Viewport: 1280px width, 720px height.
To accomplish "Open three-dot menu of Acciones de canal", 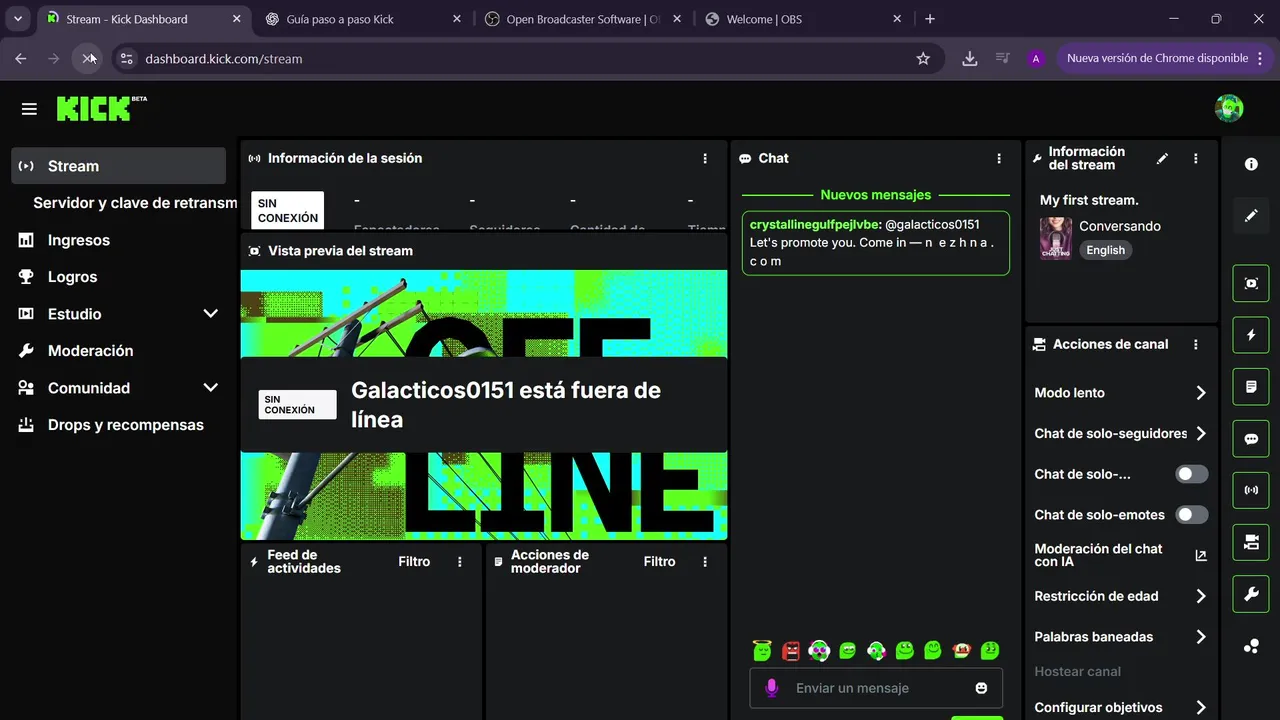I will [1196, 344].
